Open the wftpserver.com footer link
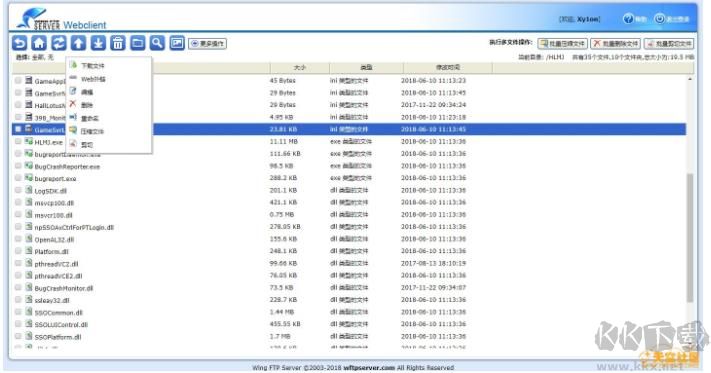 tap(369, 368)
